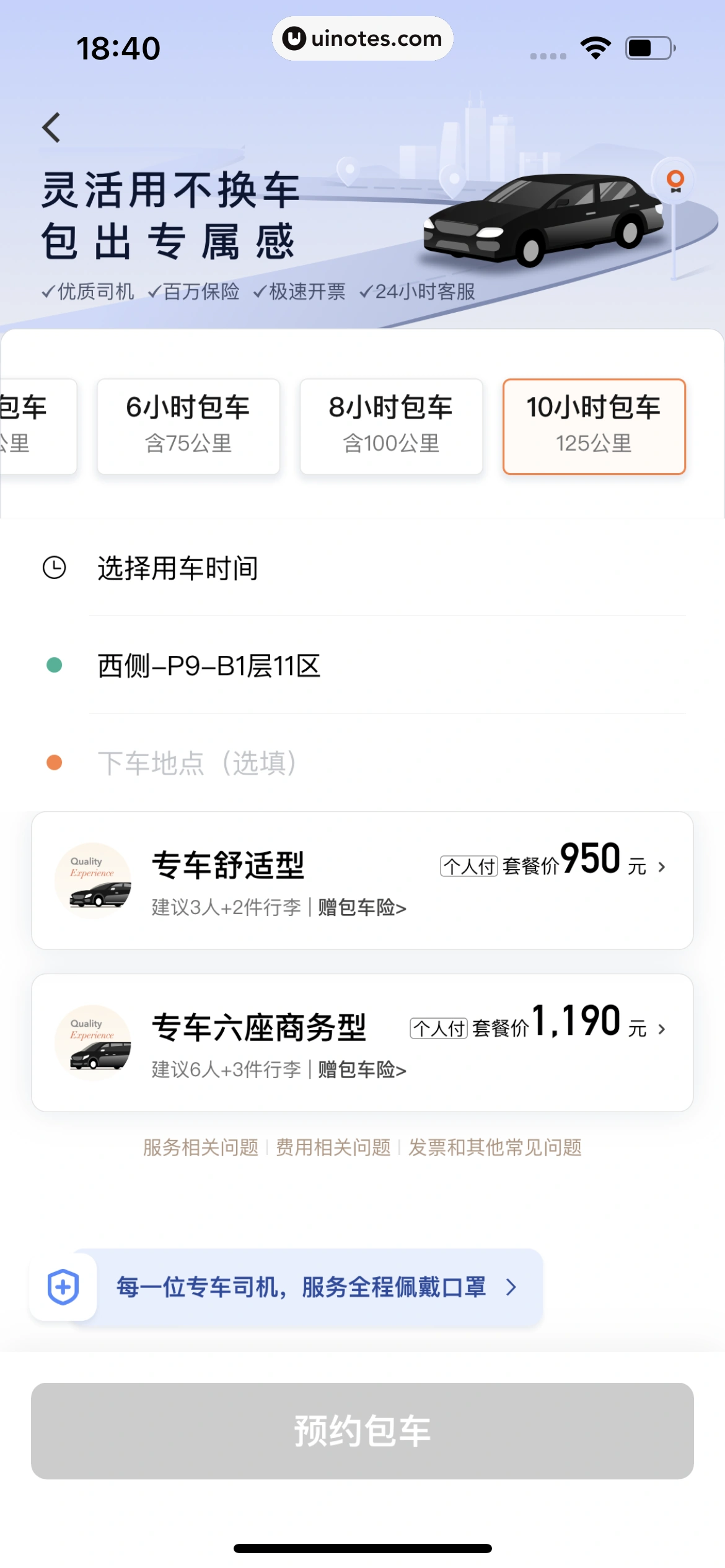Tap the orange map pin on banner
Viewport: 725px width, 1568px height.
pyautogui.click(x=675, y=180)
